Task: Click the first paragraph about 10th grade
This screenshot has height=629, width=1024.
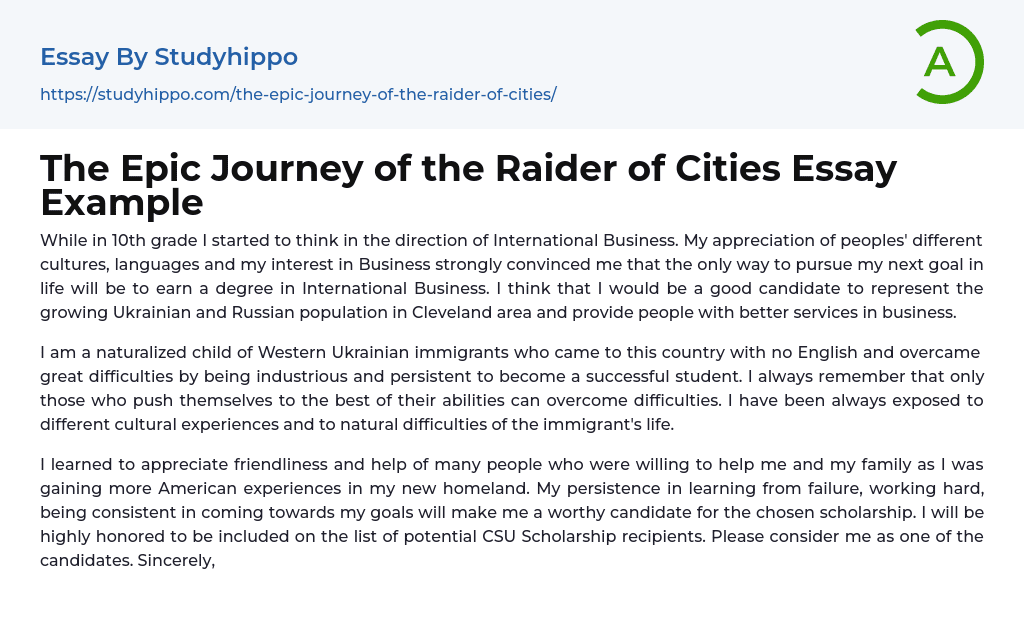Action: (x=511, y=276)
